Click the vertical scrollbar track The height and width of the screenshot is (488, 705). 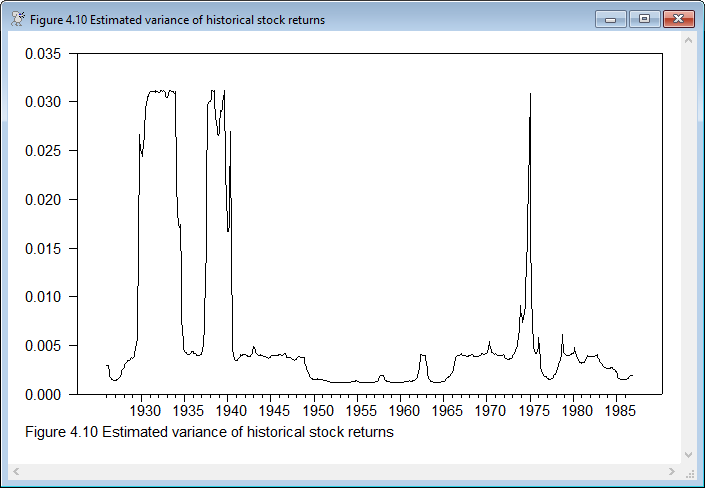coord(688,250)
